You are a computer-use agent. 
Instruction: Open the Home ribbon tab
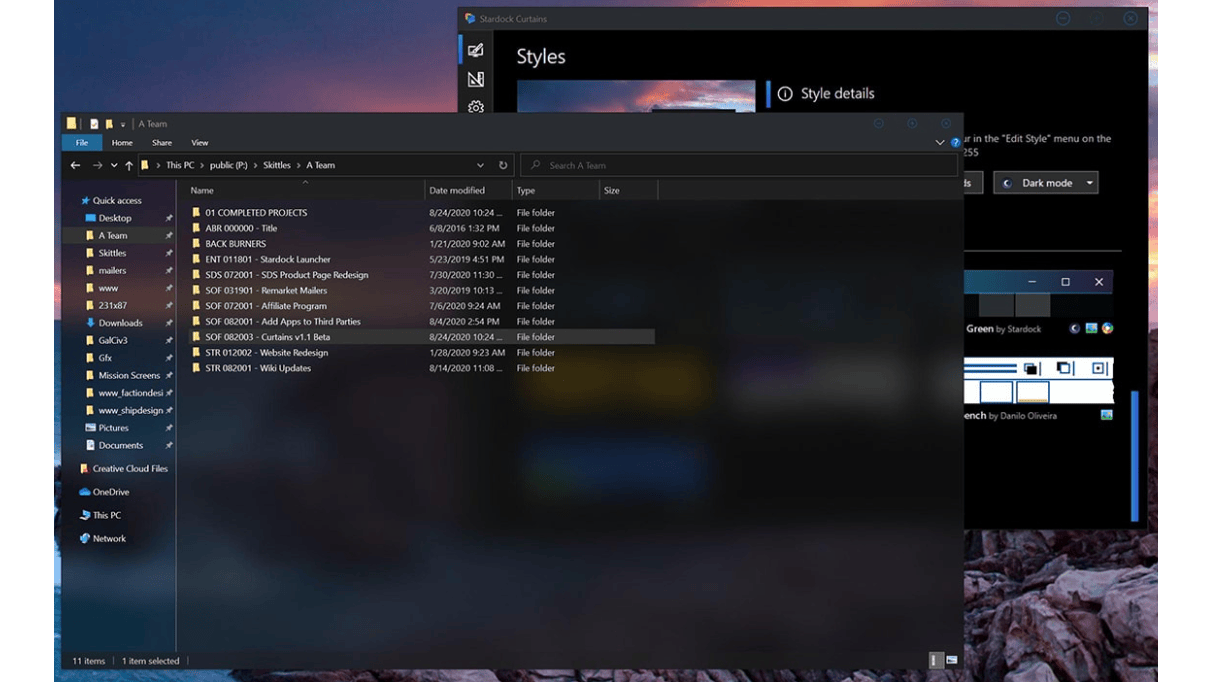pyautogui.click(x=122, y=143)
